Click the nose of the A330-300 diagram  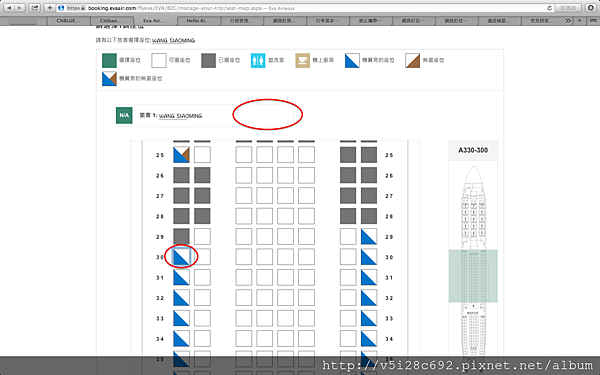pos(473,174)
